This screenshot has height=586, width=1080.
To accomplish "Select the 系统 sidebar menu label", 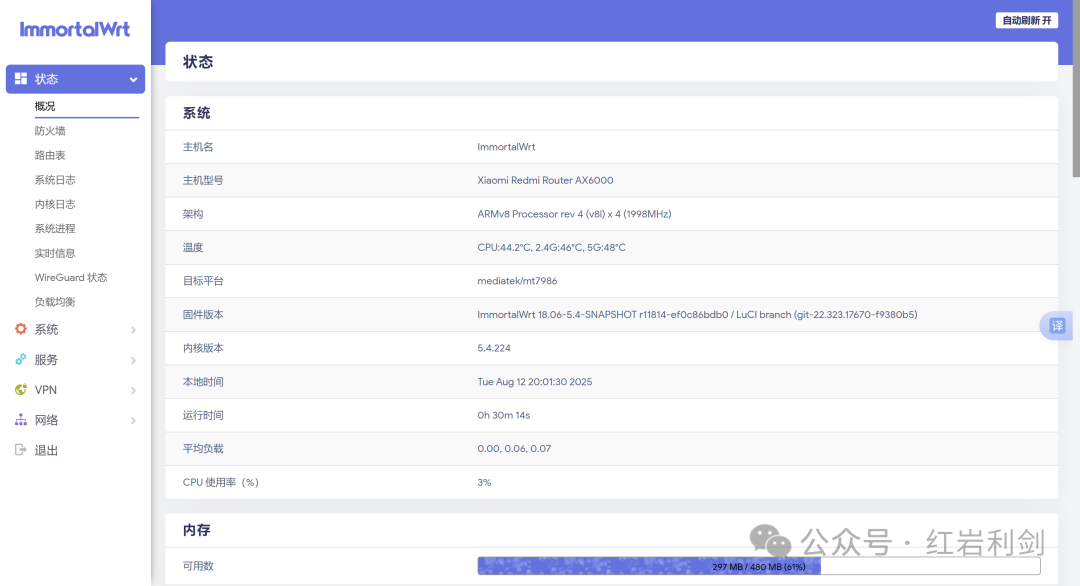I will tap(46, 330).
